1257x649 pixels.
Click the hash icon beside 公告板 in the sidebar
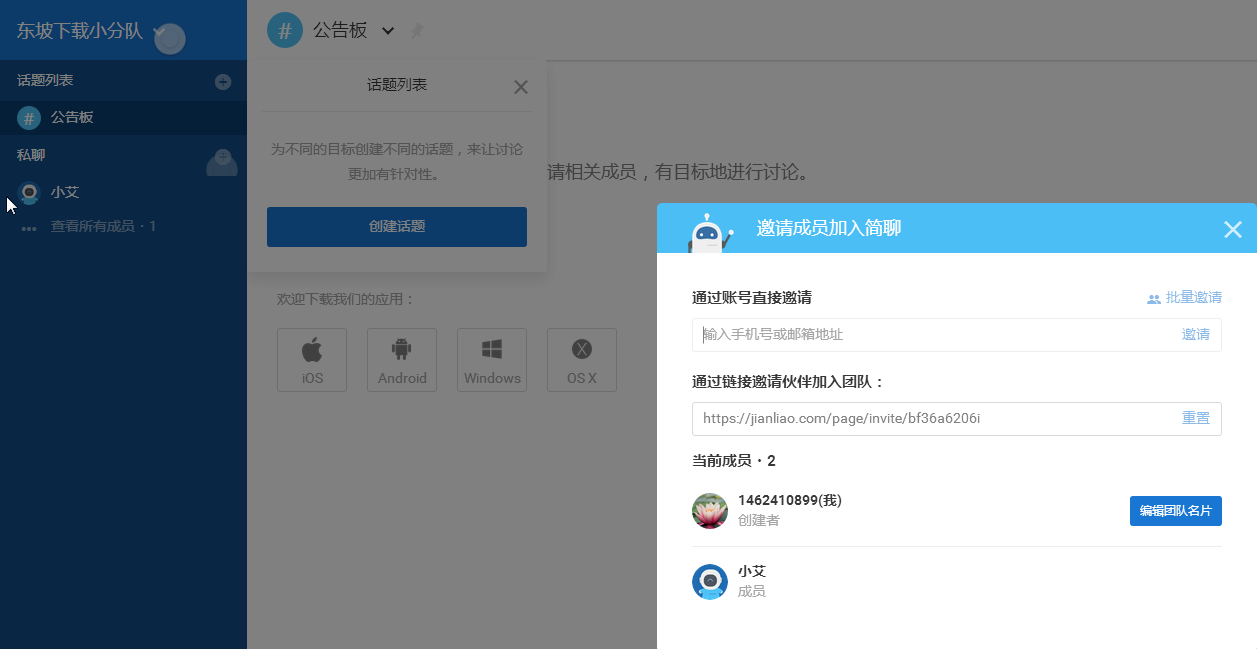[29, 117]
